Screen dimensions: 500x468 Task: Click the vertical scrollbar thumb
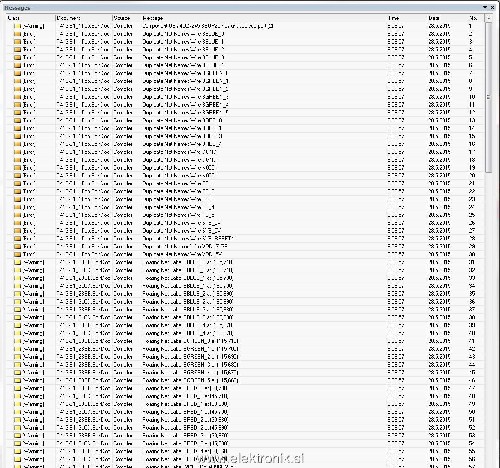[489, 97]
